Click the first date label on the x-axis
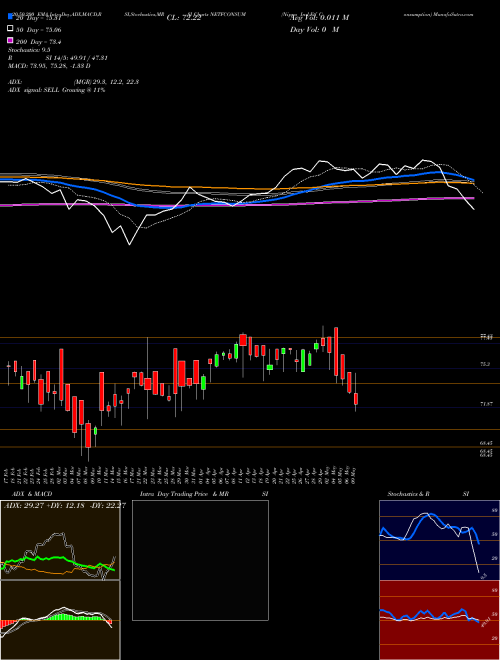Screen dimensions: 500x660 8,476
